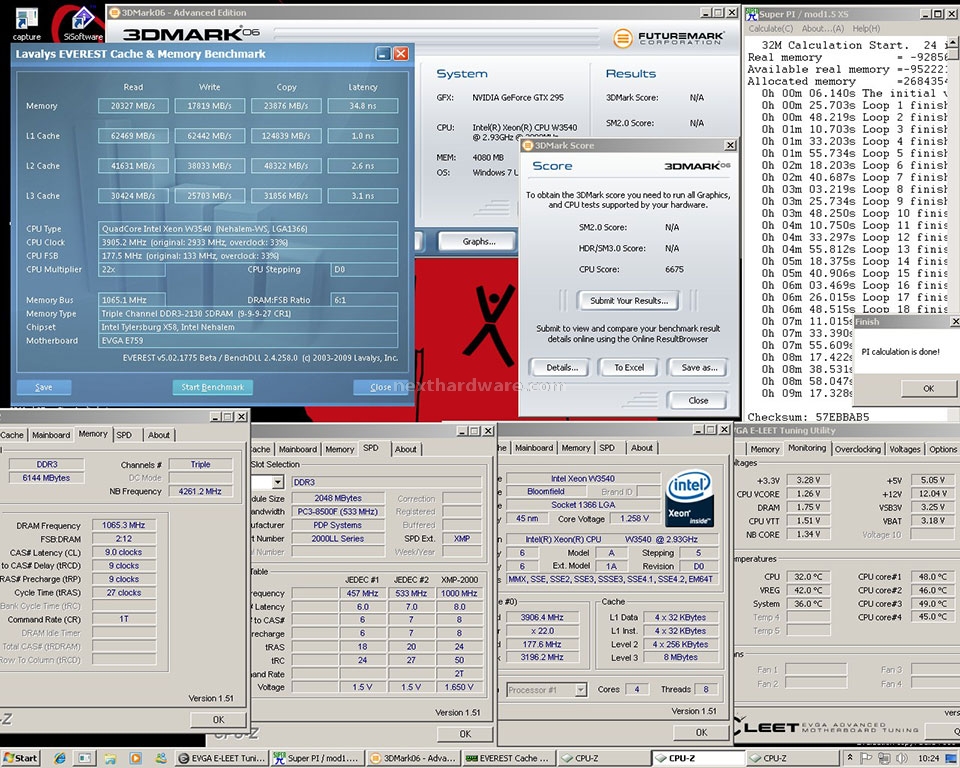Viewport: 960px width, 768px height.
Task: Click the Super PI title bar icon
Action: coord(752,13)
